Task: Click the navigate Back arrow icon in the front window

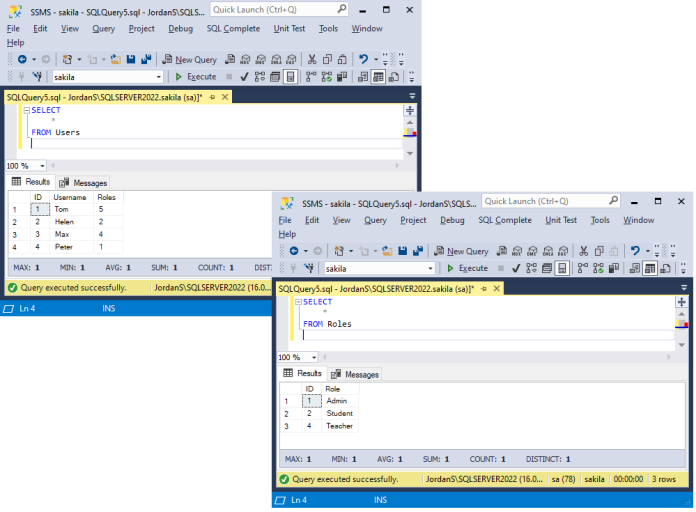Action: coord(292,251)
